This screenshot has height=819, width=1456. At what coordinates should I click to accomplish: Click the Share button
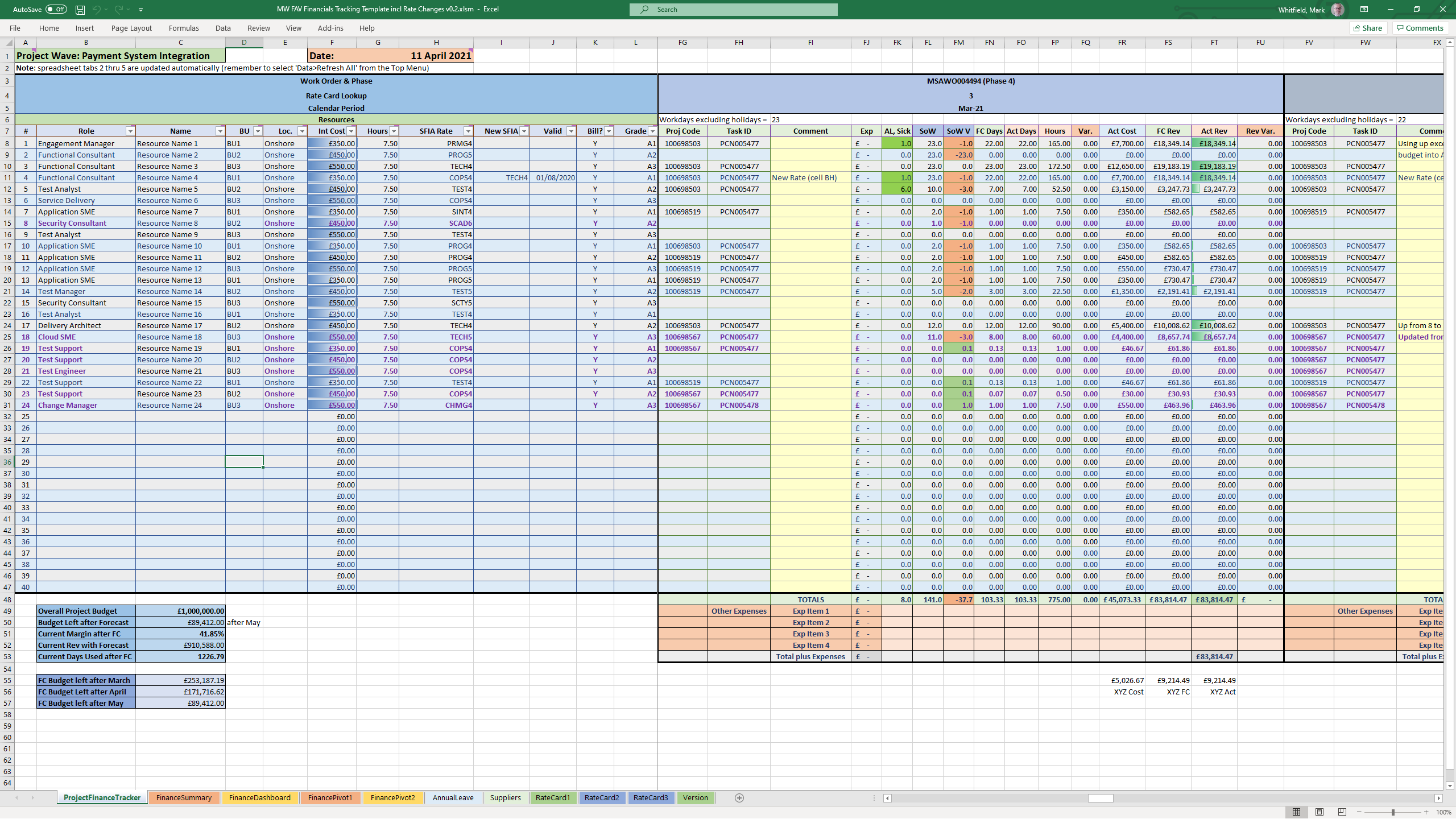point(1367,28)
